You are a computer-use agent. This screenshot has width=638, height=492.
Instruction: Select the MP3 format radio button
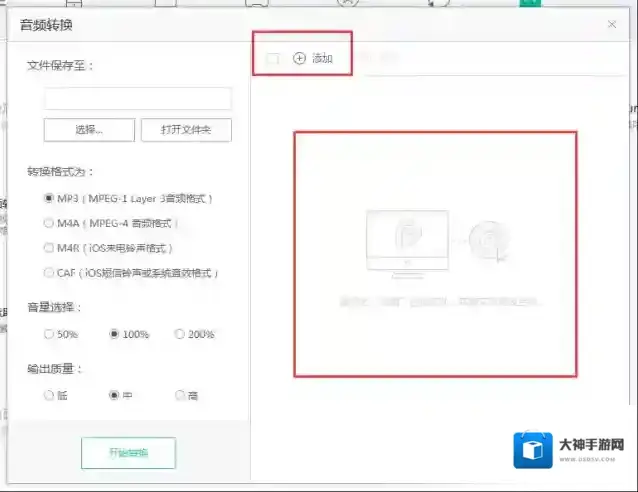(48, 198)
